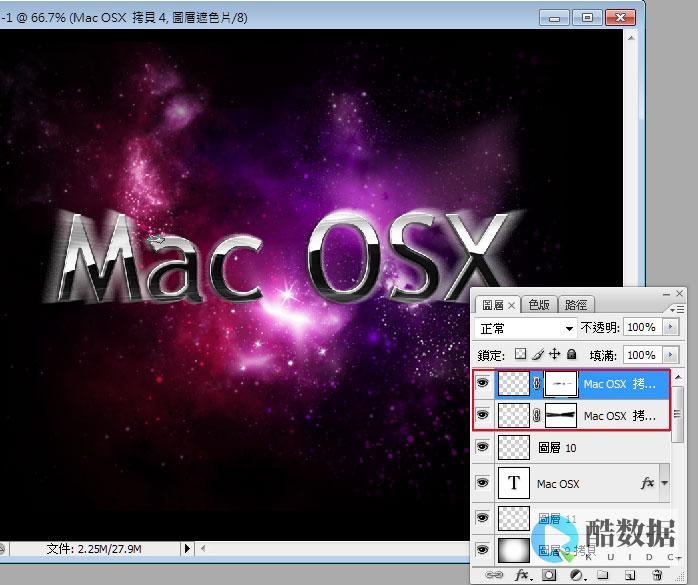
Task: Click the trash icon to delete layer
Action: (x=657, y=575)
